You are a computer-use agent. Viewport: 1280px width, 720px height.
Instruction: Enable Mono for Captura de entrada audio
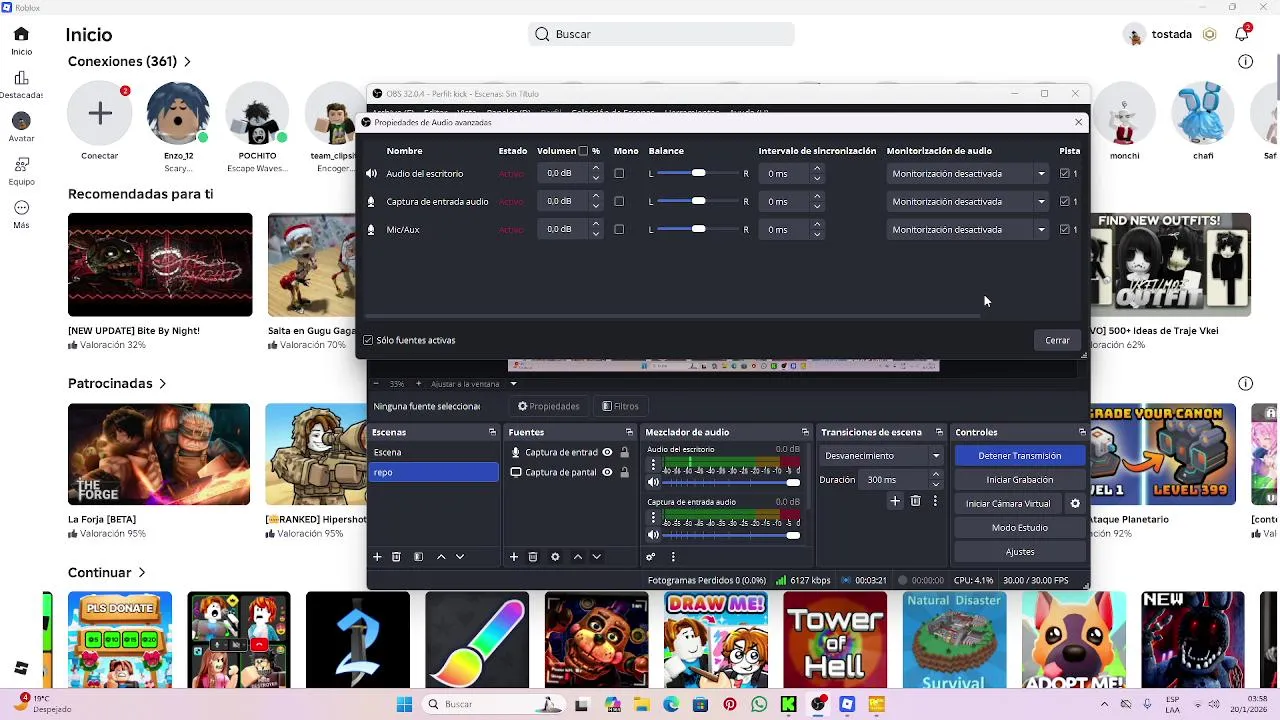click(x=619, y=202)
